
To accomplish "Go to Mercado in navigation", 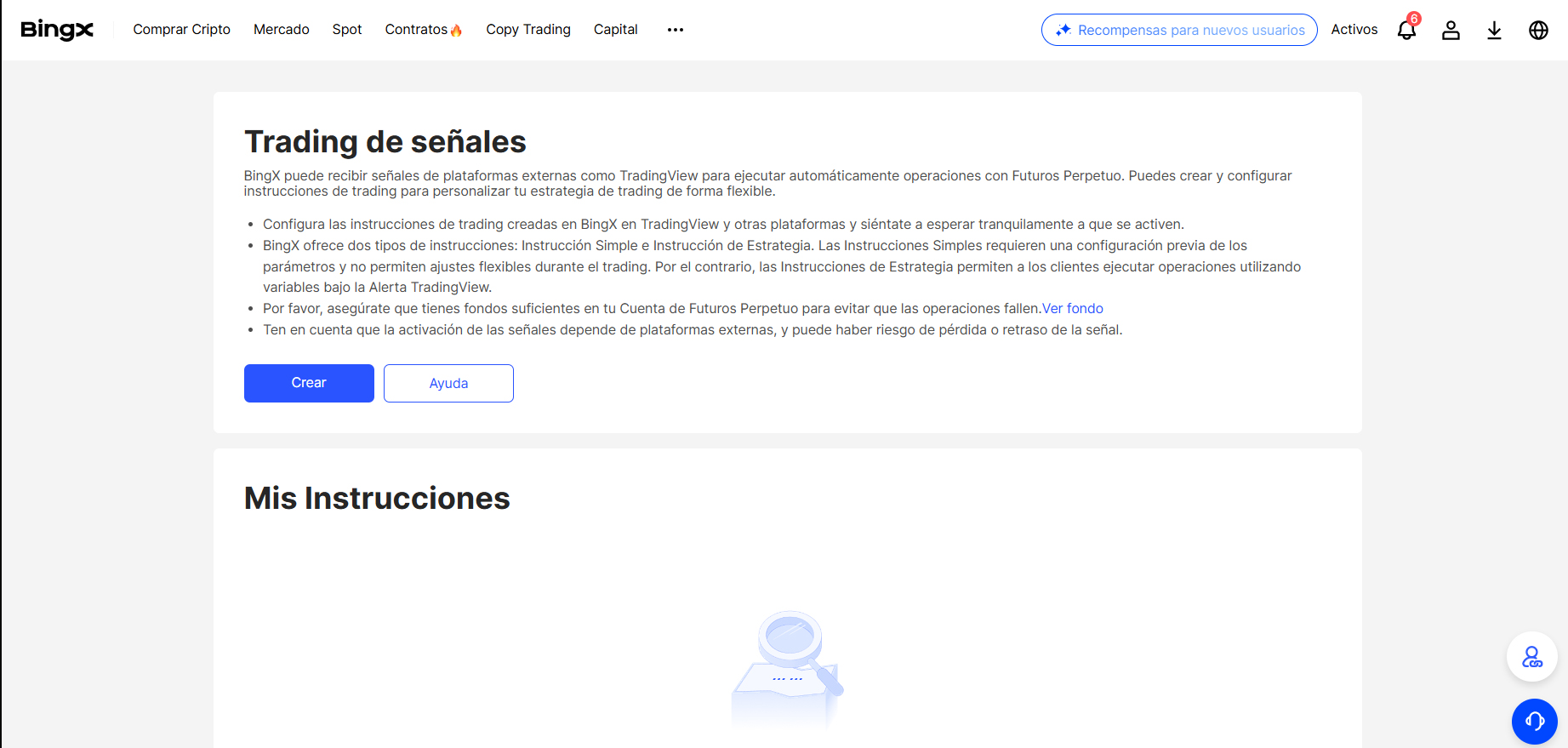I will [281, 30].
